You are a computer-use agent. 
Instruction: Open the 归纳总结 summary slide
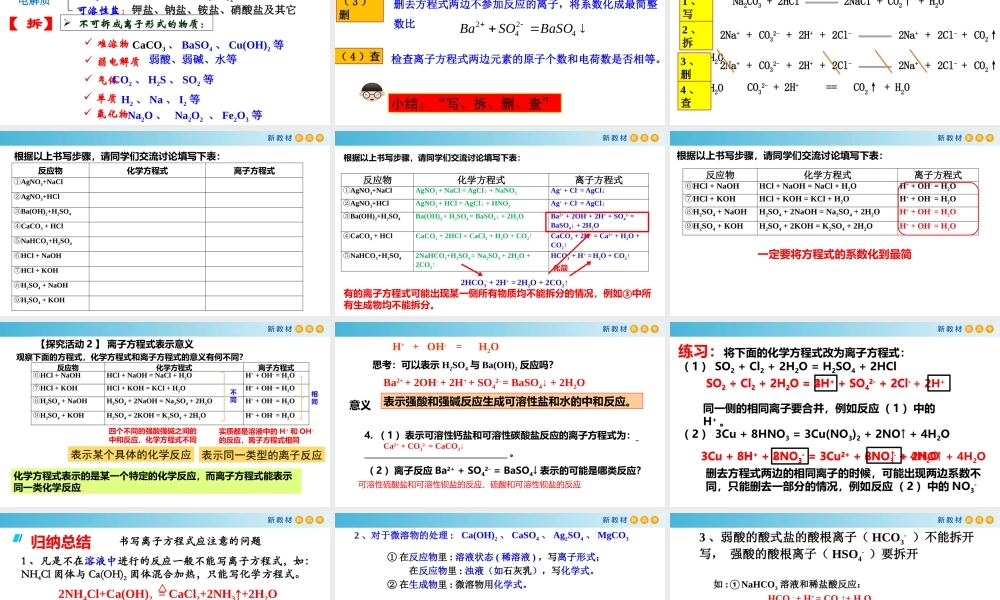165,557
